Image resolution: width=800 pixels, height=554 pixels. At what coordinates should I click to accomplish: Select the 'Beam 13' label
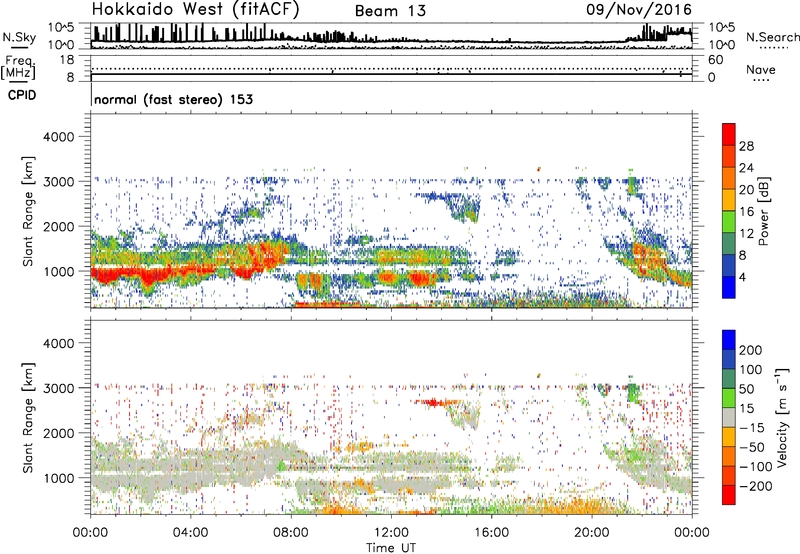point(390,11)
